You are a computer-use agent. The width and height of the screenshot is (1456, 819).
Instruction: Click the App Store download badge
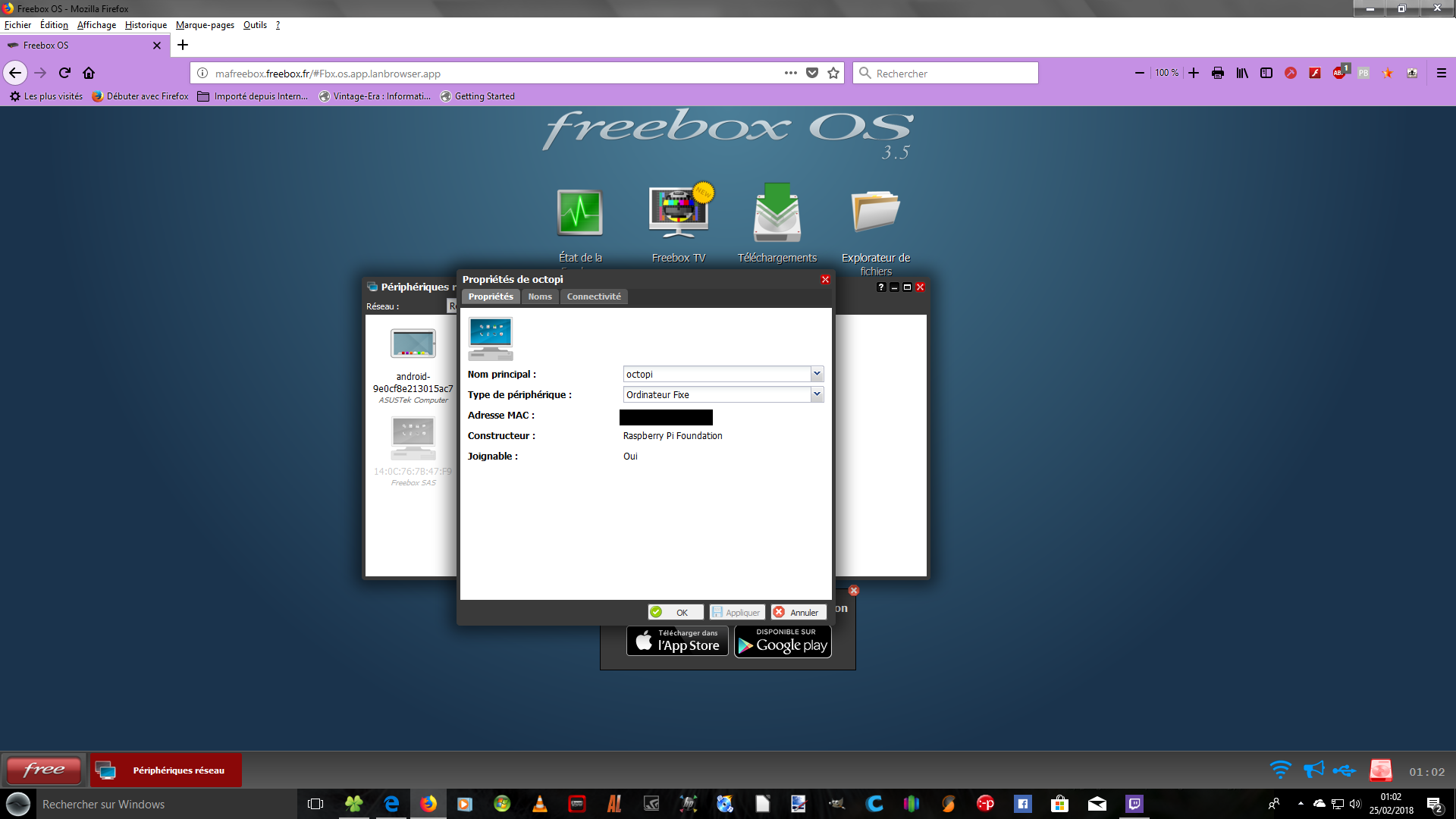678,641
